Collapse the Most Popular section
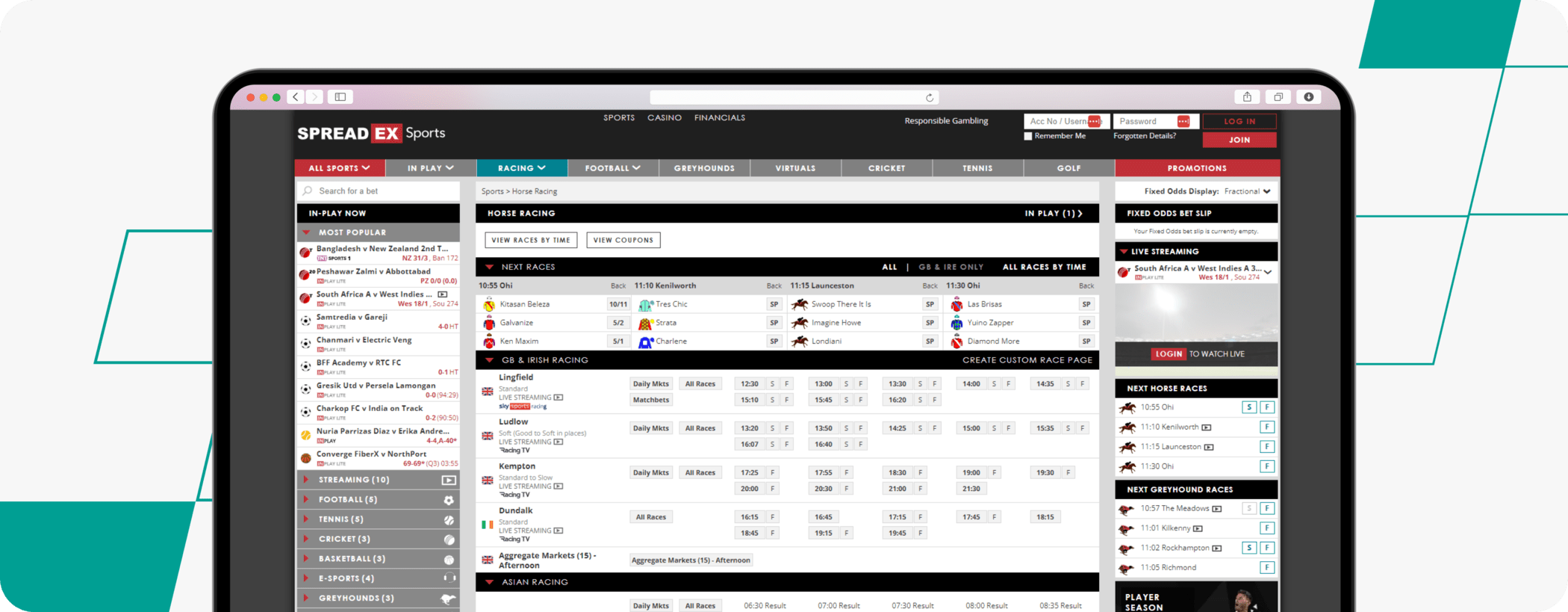The width and height of the screenshot is (1568, 612). [x=306, y=232]
